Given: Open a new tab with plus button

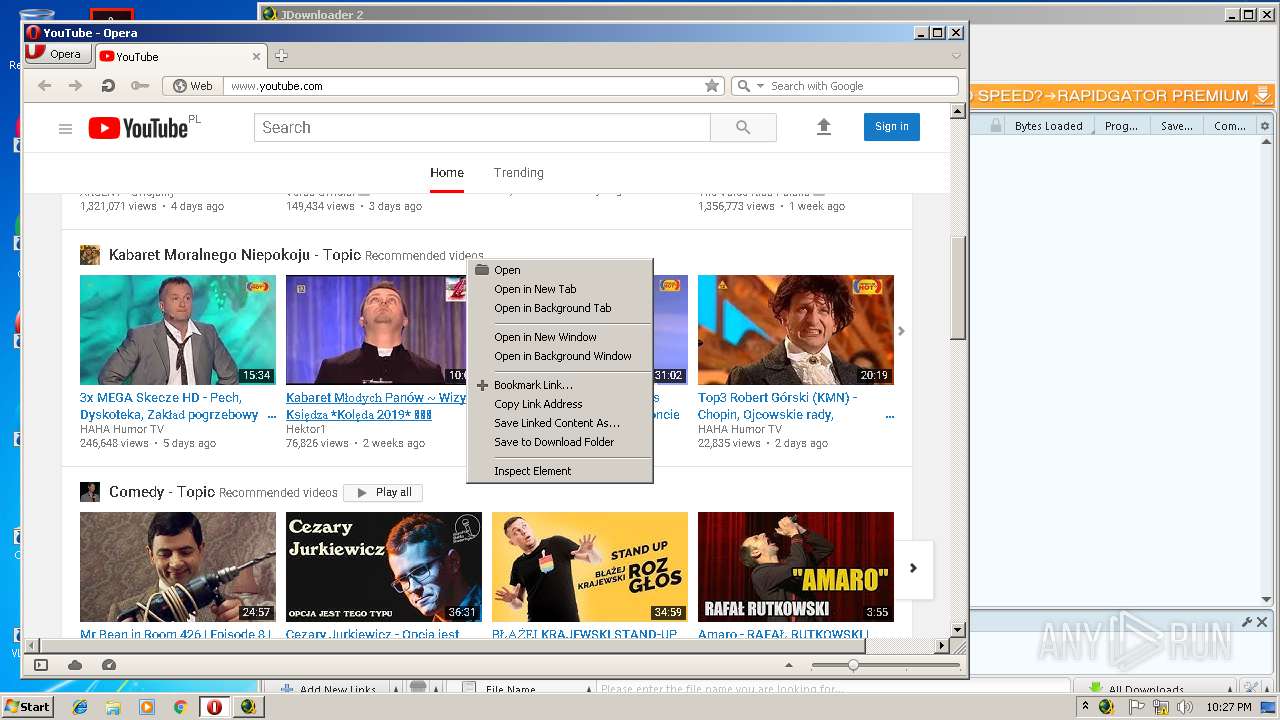Looking at the screenshot, I should click(282, 56).
